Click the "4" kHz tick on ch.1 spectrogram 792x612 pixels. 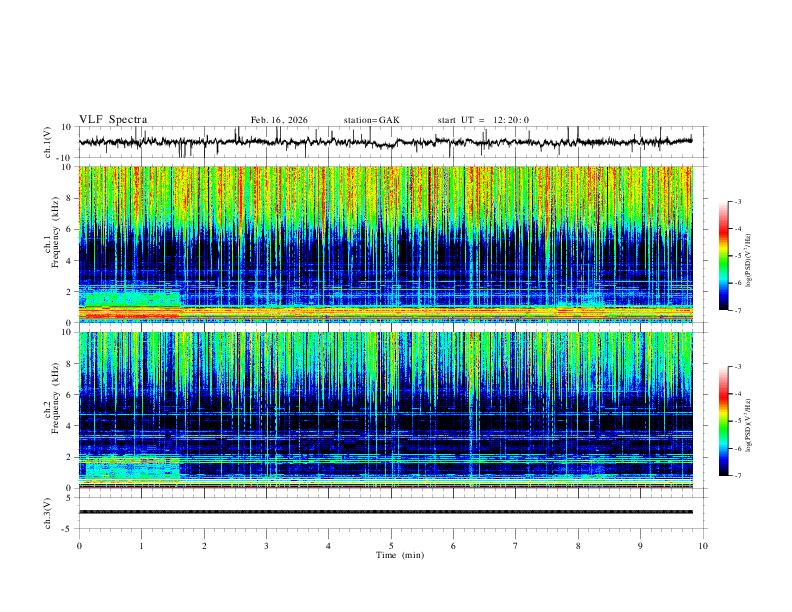[69, 261]
